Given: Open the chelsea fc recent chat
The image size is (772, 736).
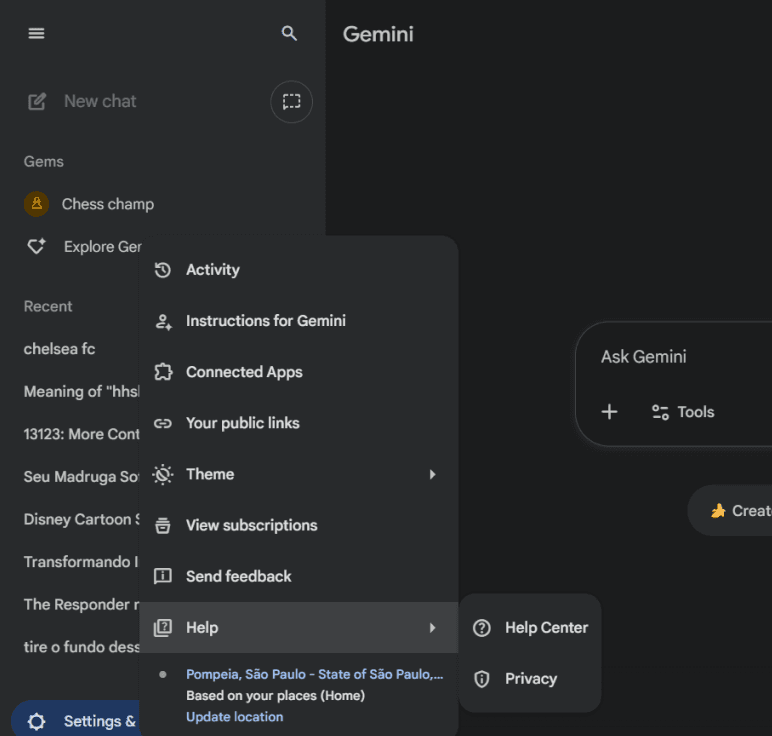Looking at the screenshot, I should tap(60, 349).
